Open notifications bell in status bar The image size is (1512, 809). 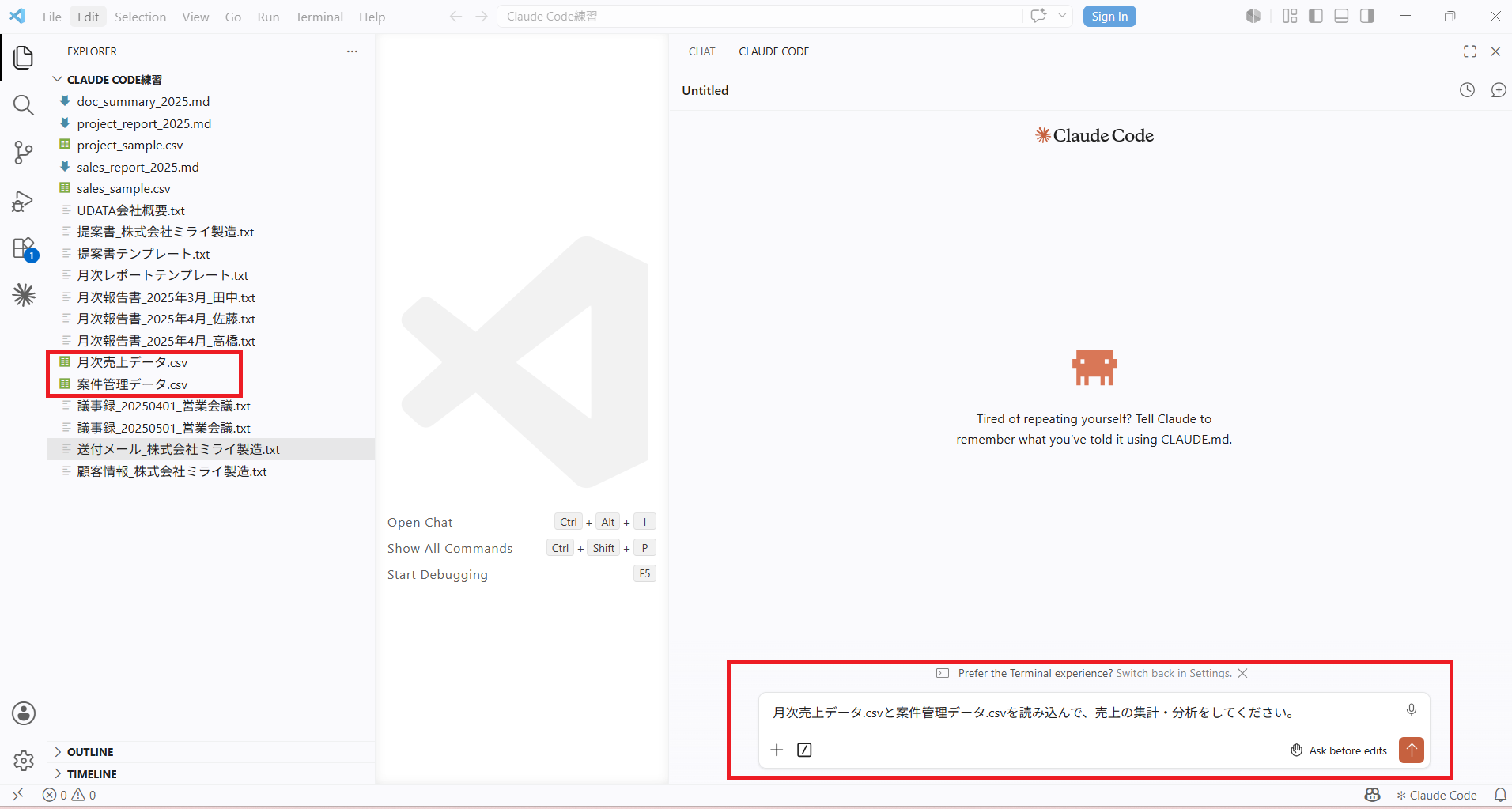pyautogui.click(x=1500, y=795)
